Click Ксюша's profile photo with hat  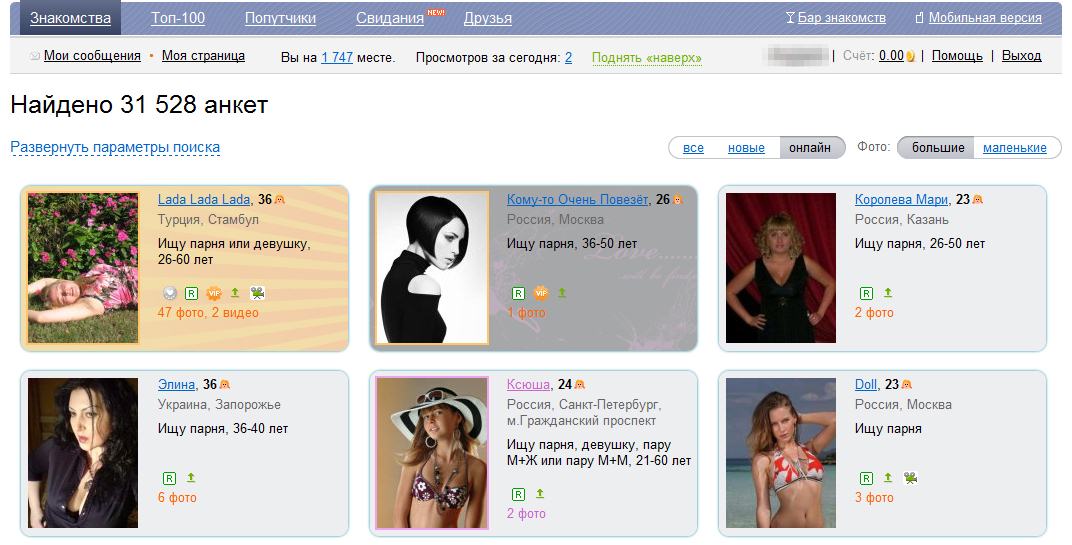[x=432, y=453]
